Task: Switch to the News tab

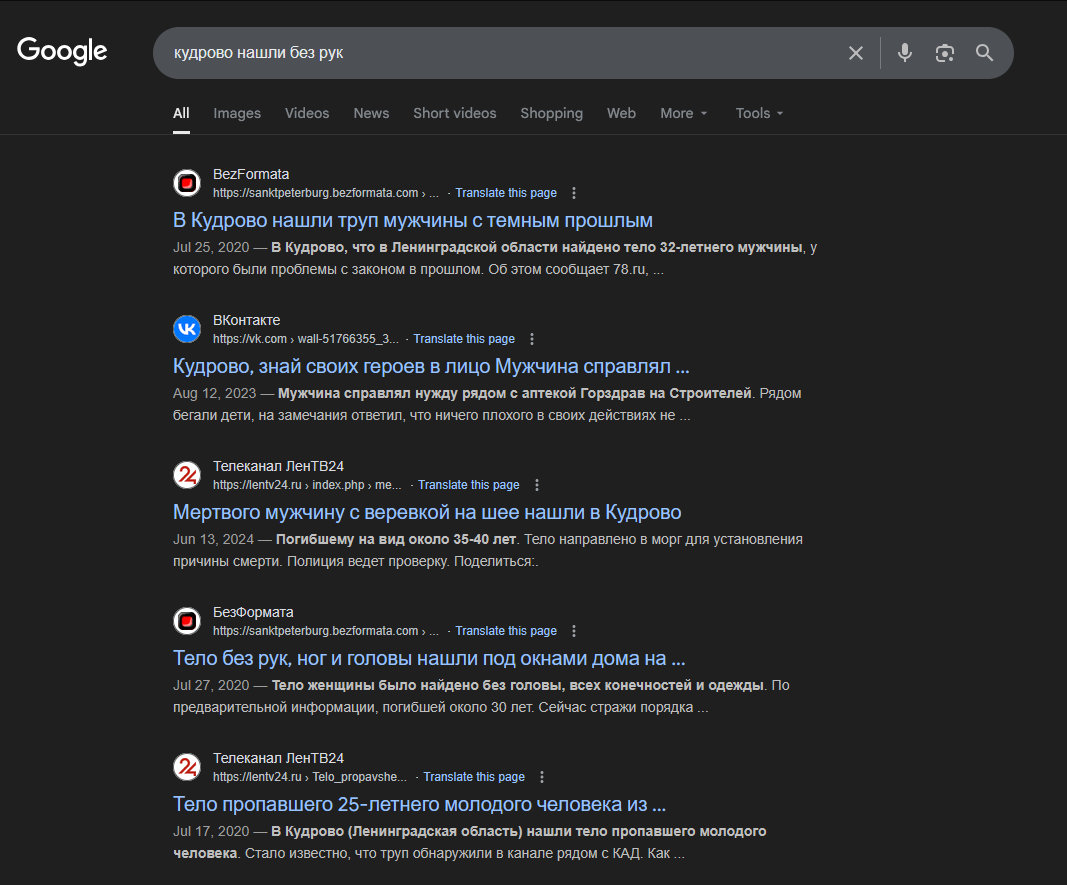Action: tap(371, 114)
